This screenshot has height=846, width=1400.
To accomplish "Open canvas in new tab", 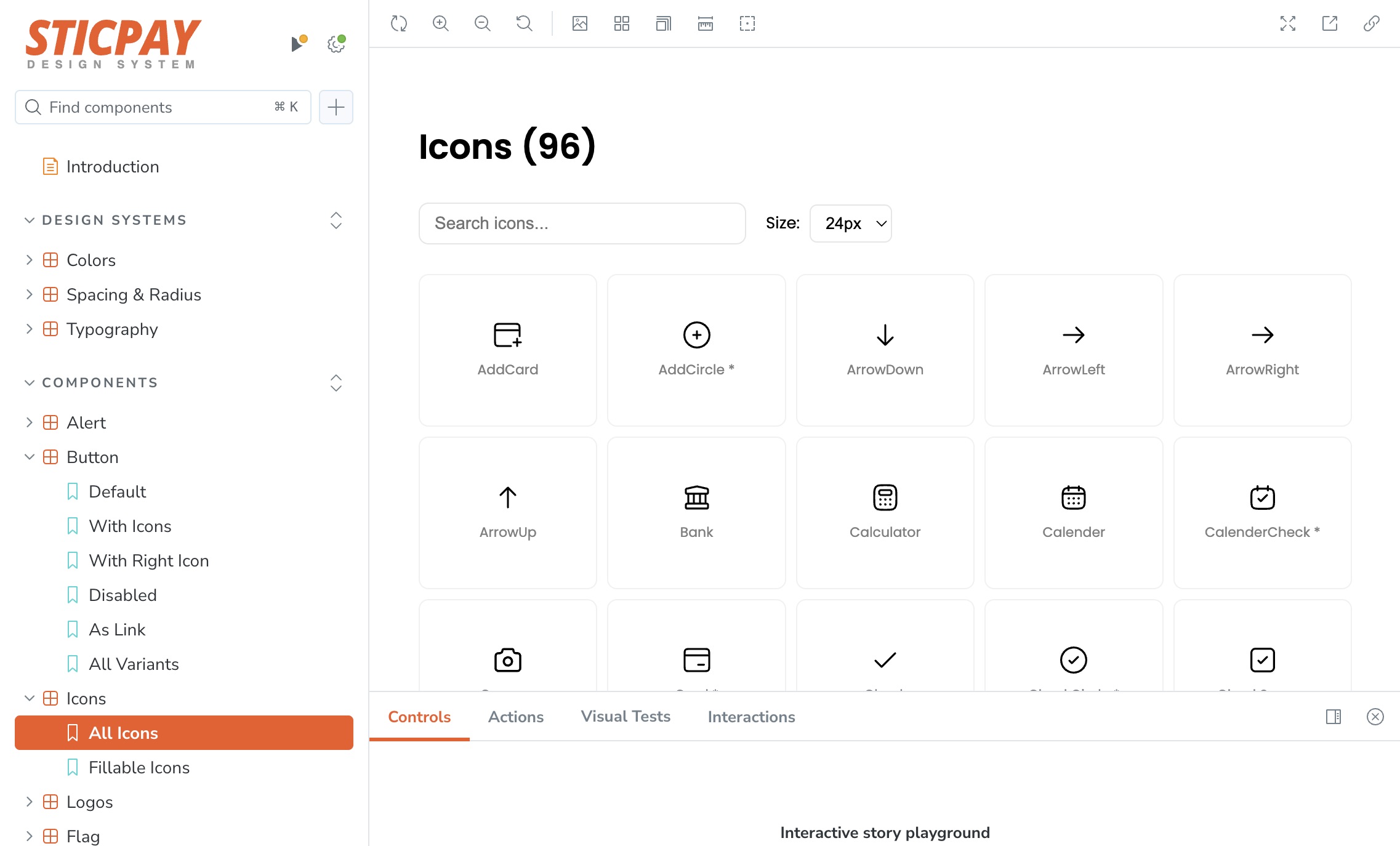I will pos(1329,24).
